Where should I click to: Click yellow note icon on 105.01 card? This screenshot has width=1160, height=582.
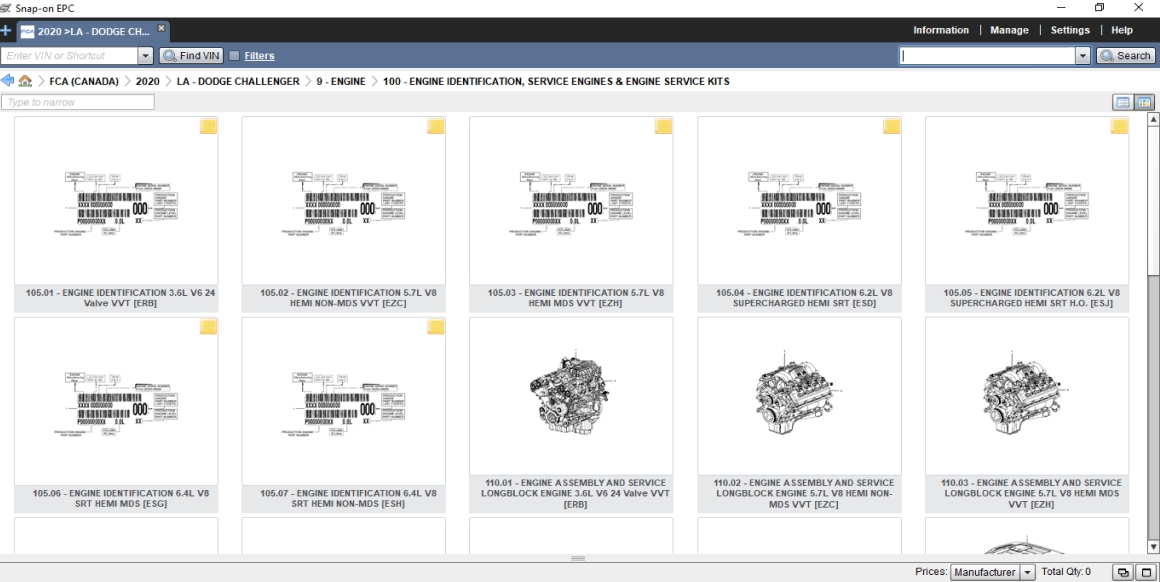pyautogui.click(x=208, y=126)
